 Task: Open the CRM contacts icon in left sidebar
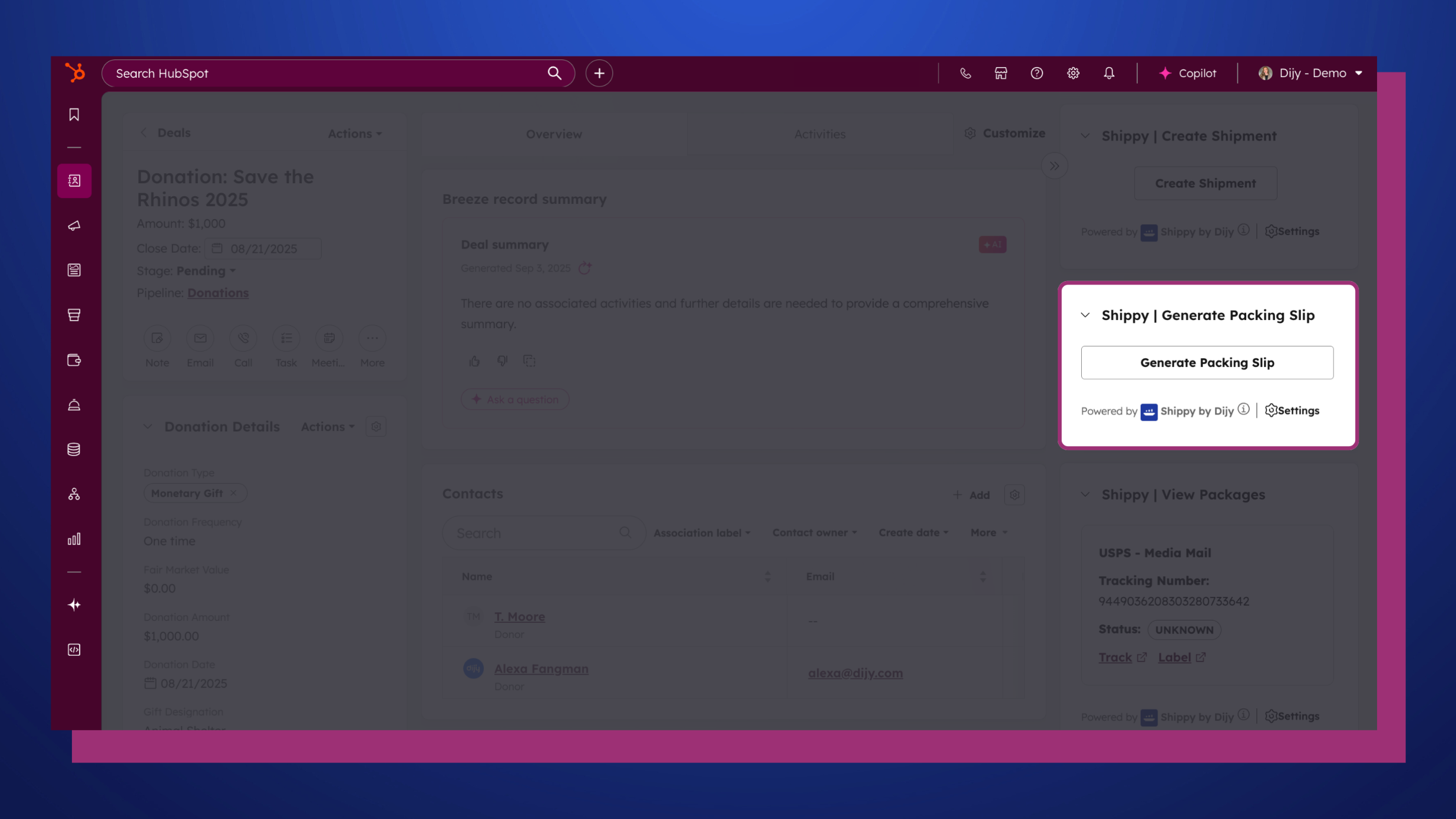[x=74, y=180]
